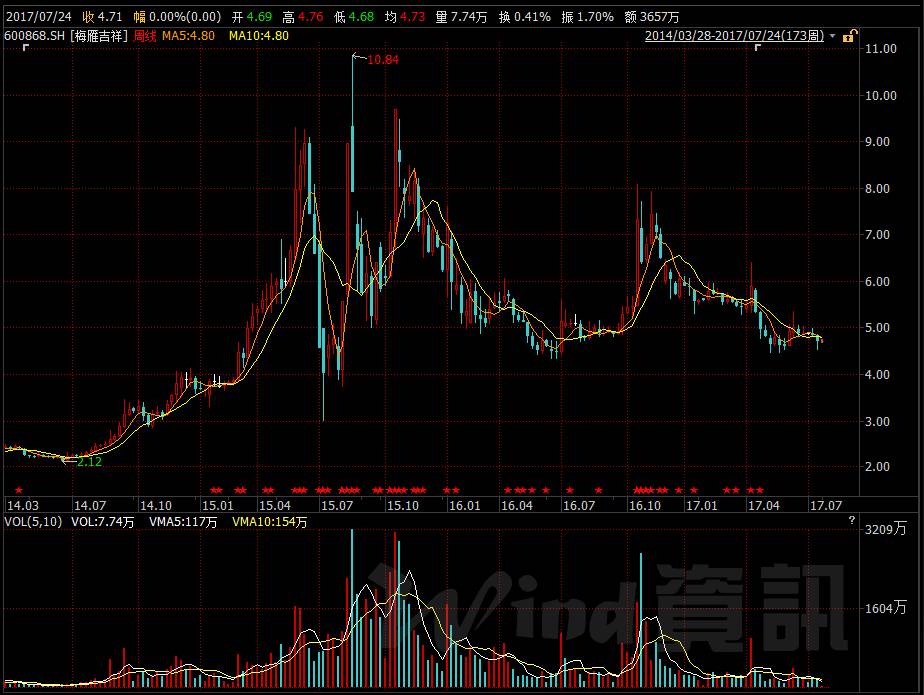Click the 2014/03/28-2017/07/24(173周) range link

point(735,34)
